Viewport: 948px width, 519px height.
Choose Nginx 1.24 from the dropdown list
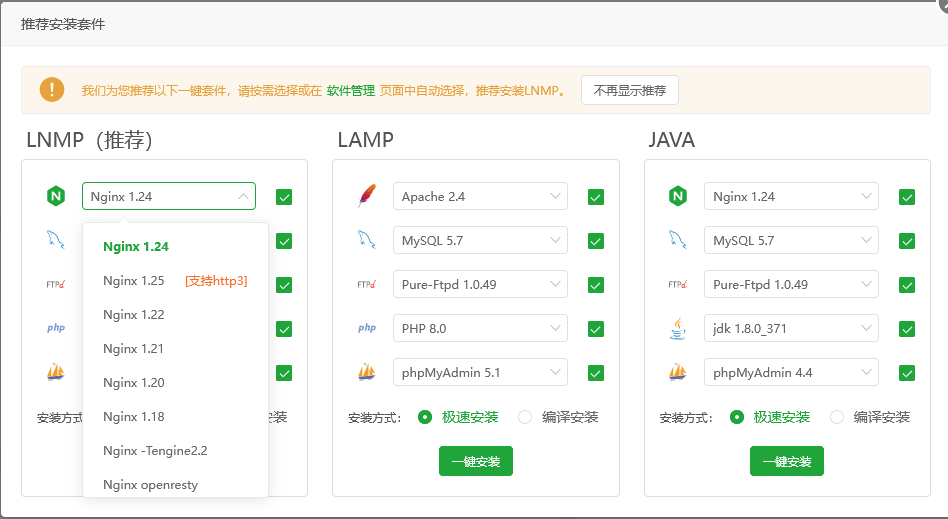(175, 247)
